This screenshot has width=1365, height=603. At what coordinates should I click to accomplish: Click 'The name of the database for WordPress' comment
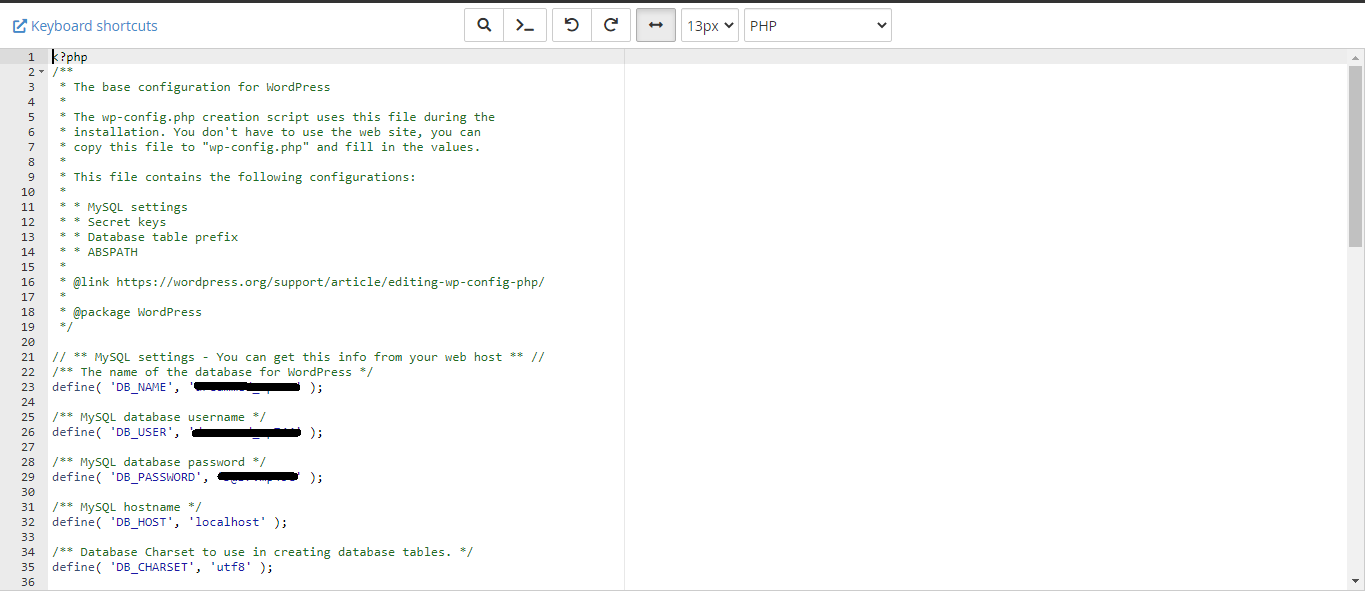click(x=213, y=372)
